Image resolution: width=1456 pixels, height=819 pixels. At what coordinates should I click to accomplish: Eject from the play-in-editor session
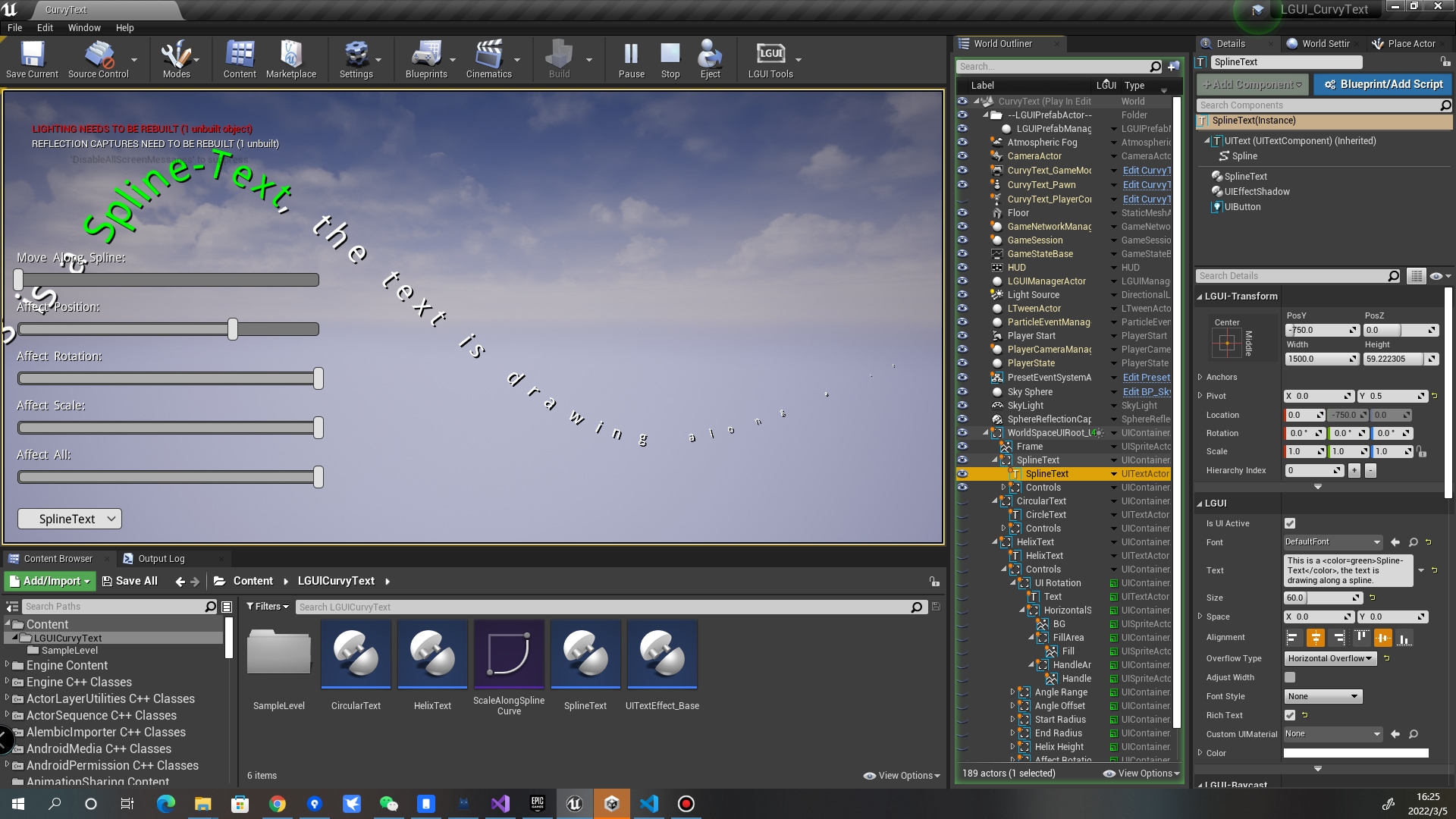coord(710,59)
